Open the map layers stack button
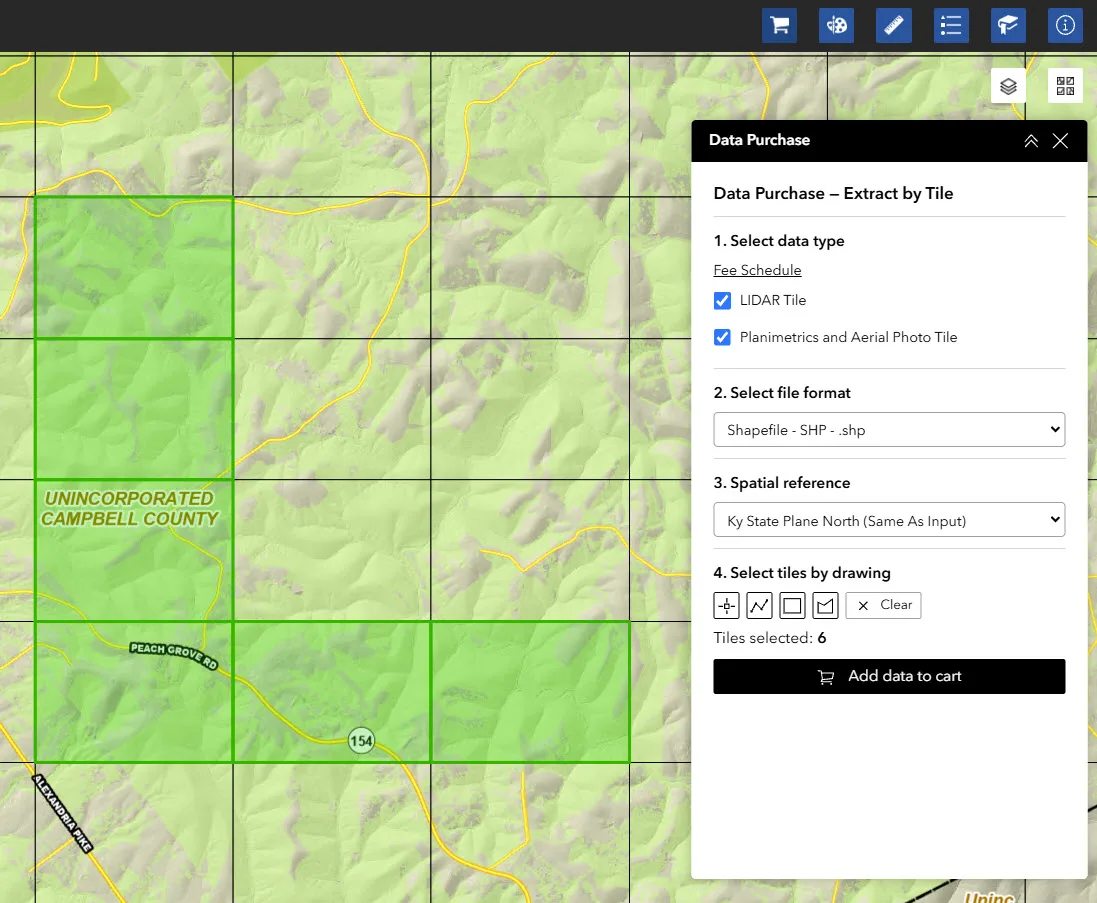1097x903 pixels. tap(1008, 86)
